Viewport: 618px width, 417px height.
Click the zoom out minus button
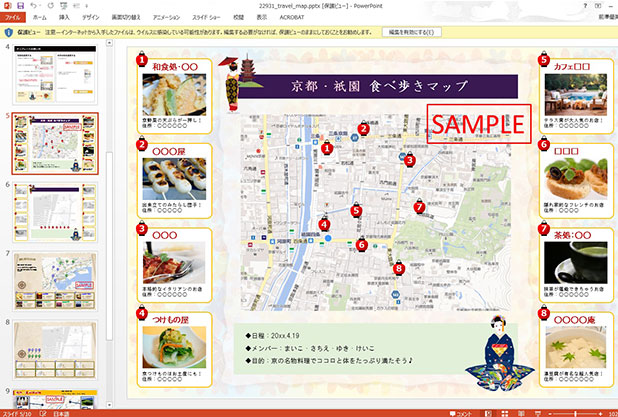[550, 413]
